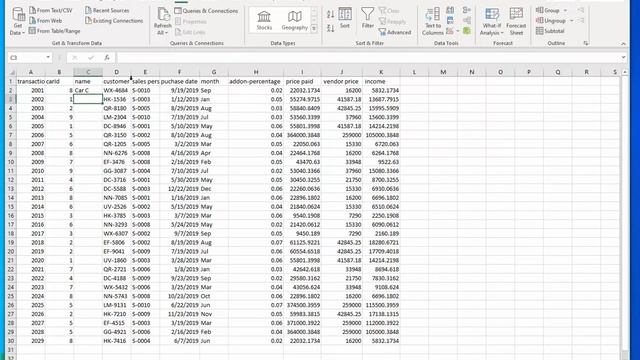Click customer cell 'LM-9131'
Viewport: 640px width, 360px height.
click(x=117, y=305)
